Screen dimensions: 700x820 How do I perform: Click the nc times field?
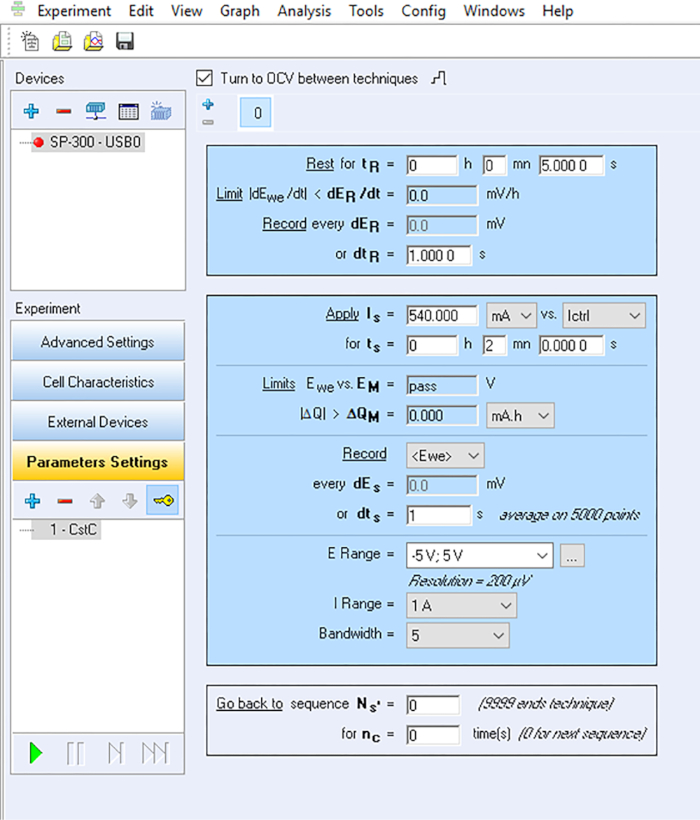coord(433,735)
